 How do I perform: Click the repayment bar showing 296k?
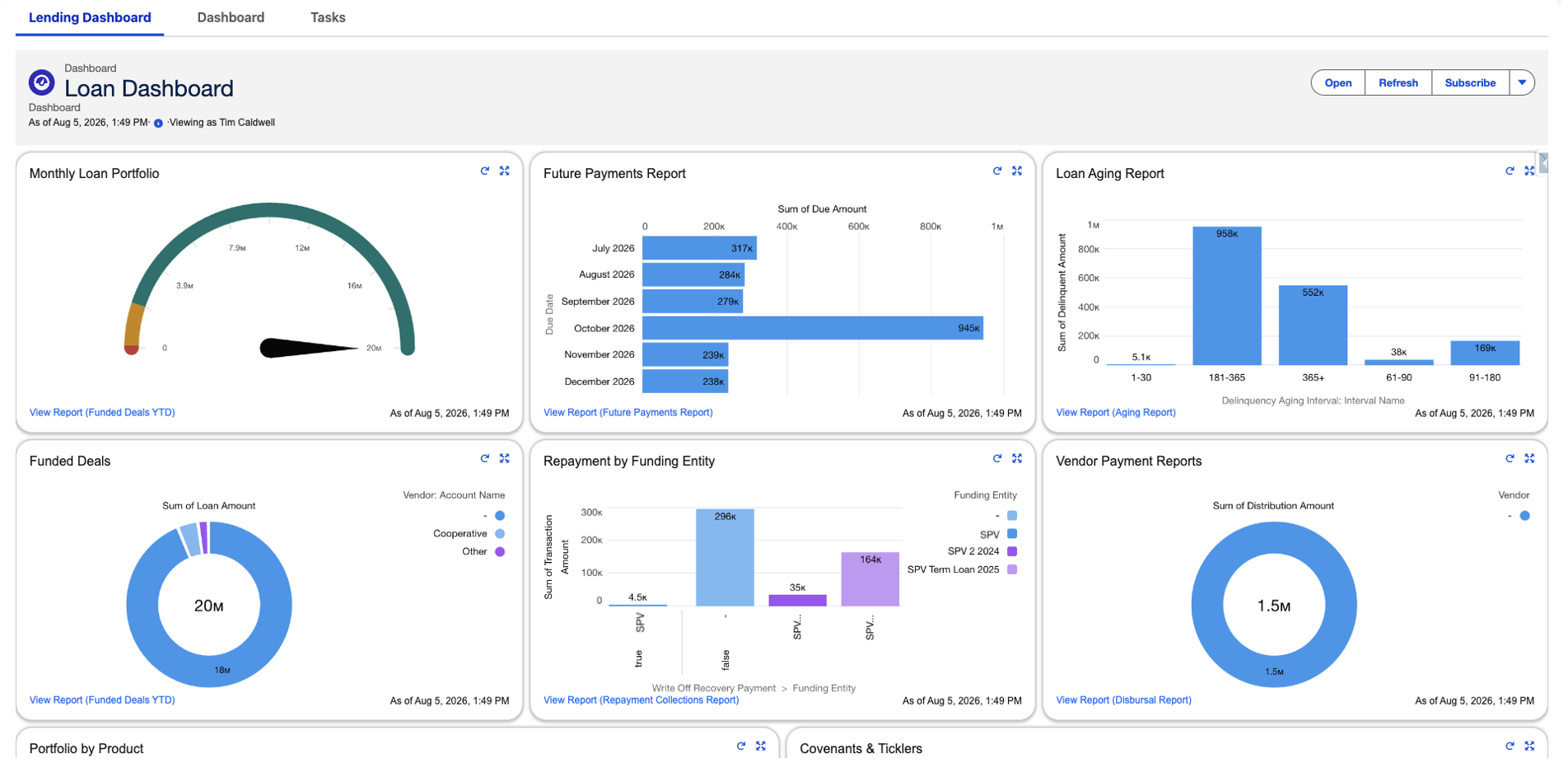pyautogui.click(x=725, y=558)
